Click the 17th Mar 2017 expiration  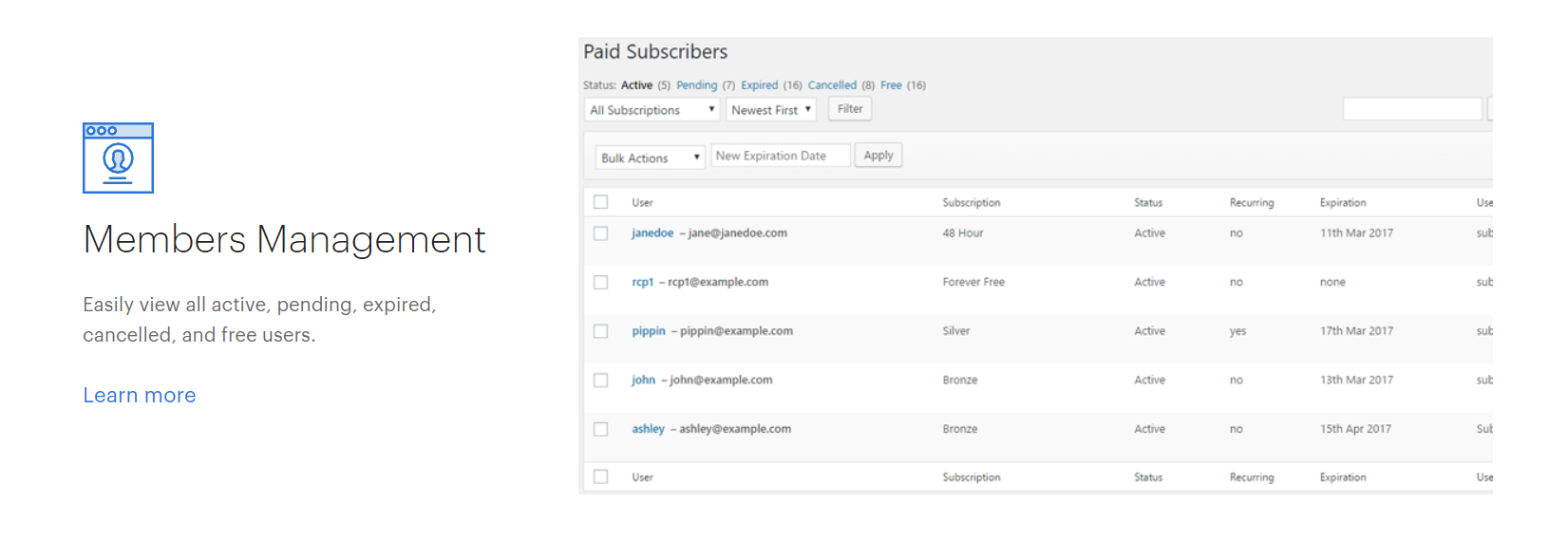click(x=1356, y=331)
